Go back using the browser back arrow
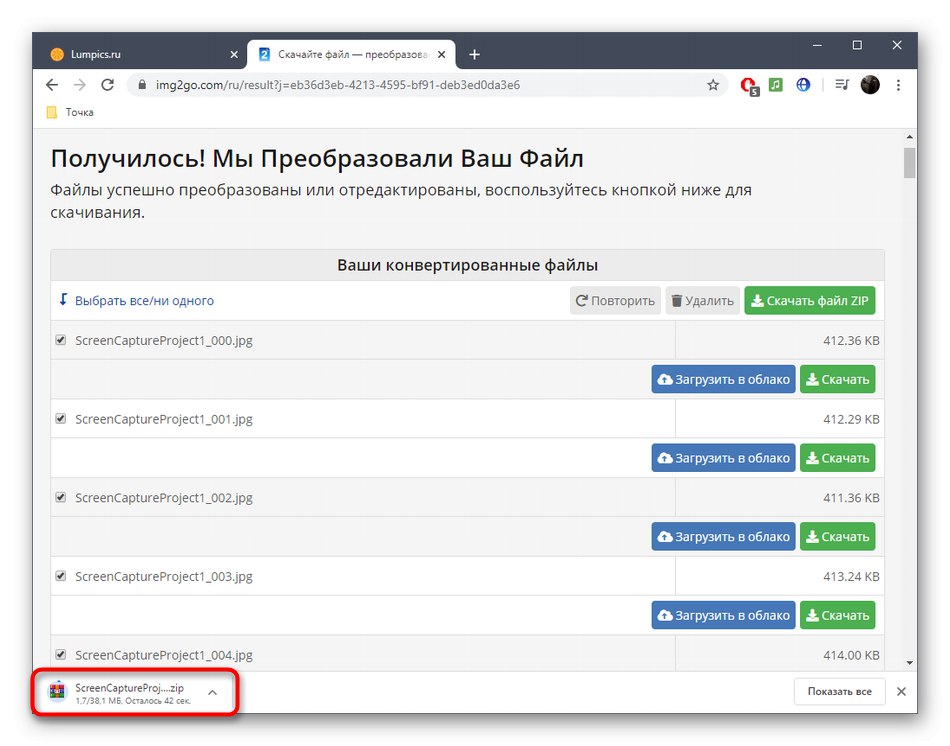Viewport: 950px width, 746px height. (52, 85)
